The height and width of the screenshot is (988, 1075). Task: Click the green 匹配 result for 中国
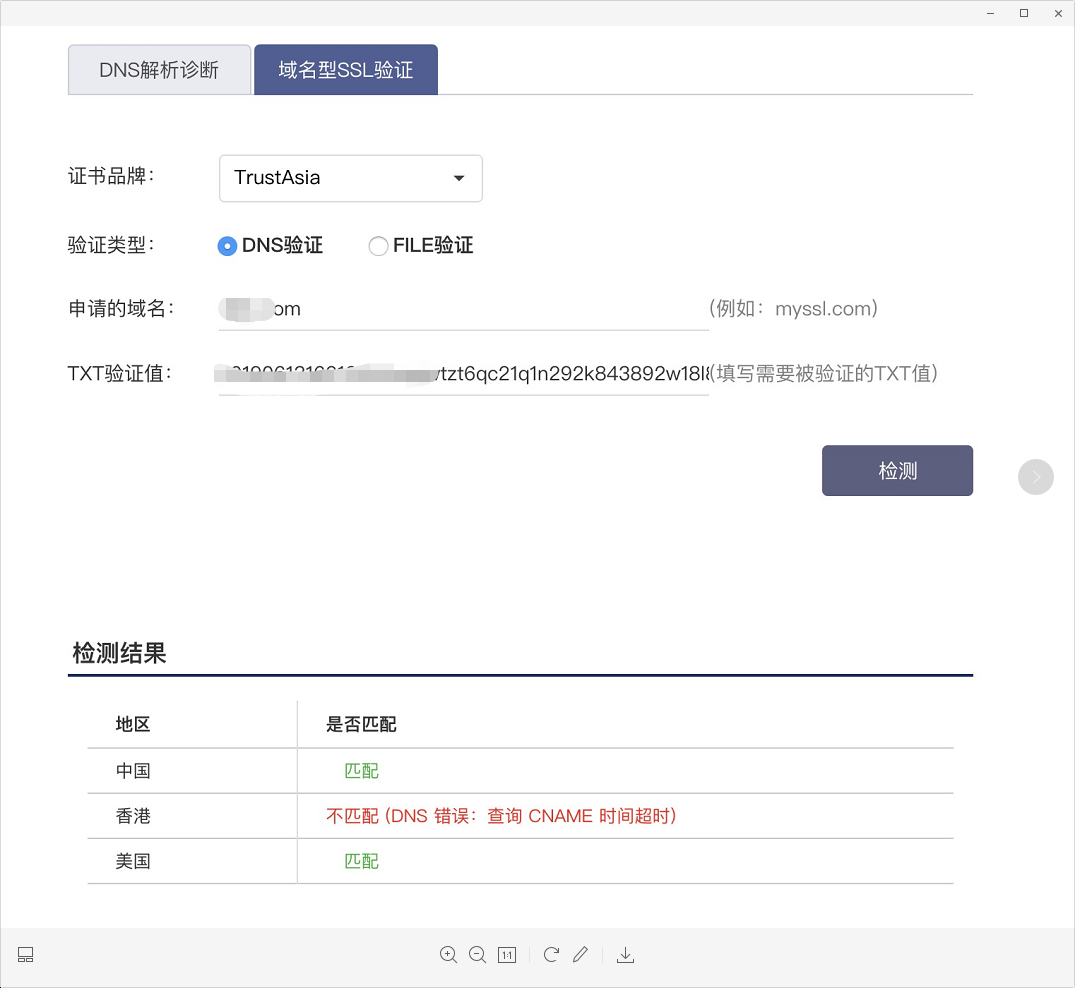[x=362, y=771]
